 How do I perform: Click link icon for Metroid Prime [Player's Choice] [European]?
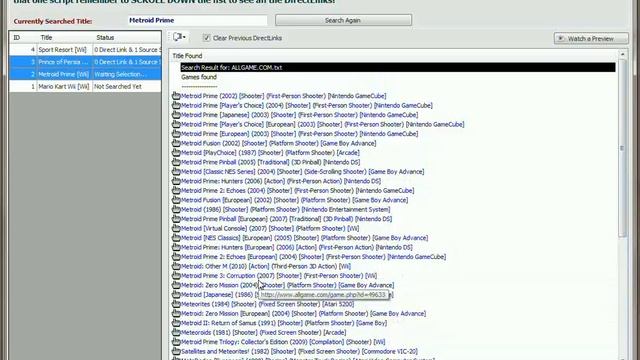coord(176,124)
